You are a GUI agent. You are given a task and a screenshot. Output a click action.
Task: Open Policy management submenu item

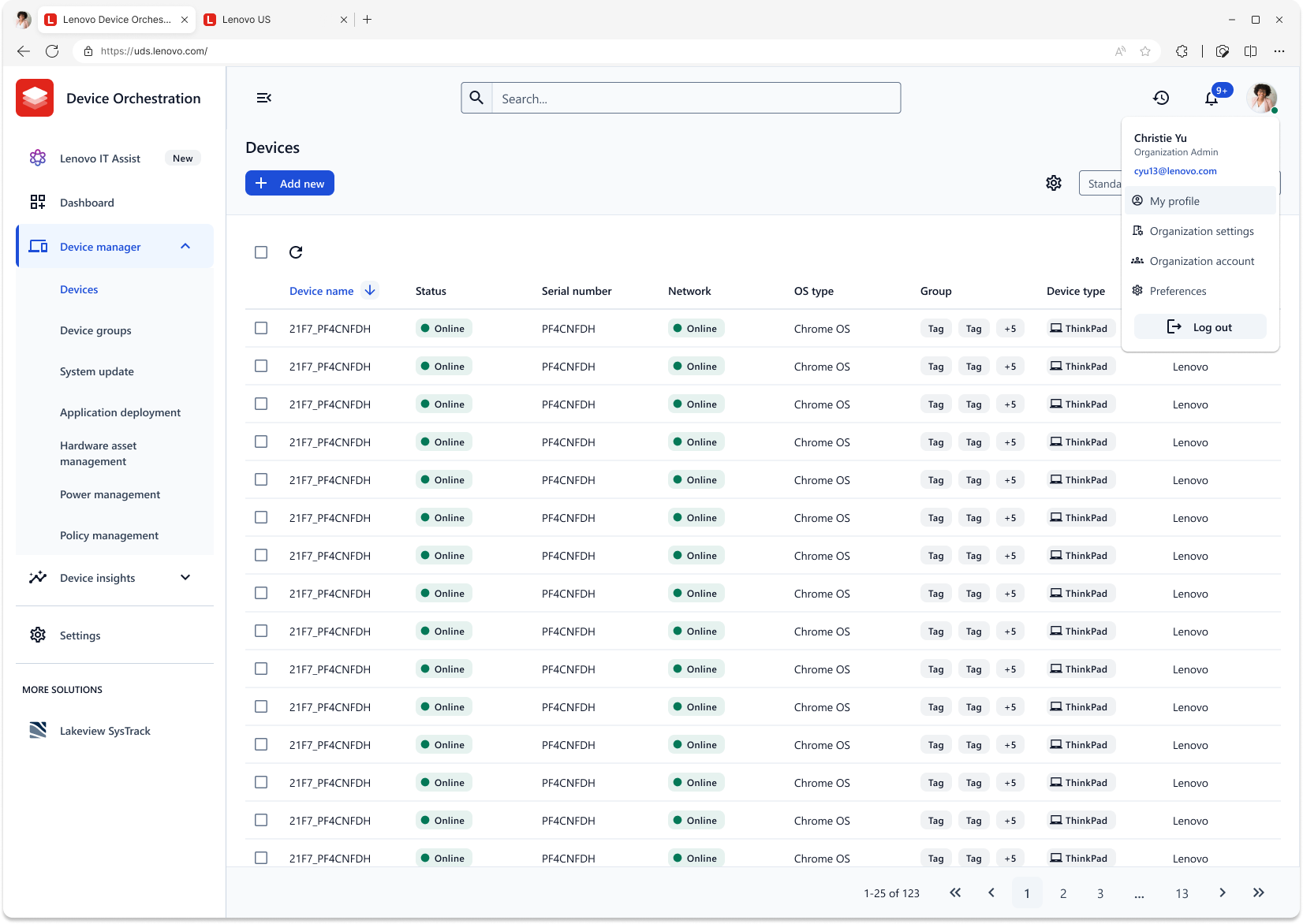point(109,535)
